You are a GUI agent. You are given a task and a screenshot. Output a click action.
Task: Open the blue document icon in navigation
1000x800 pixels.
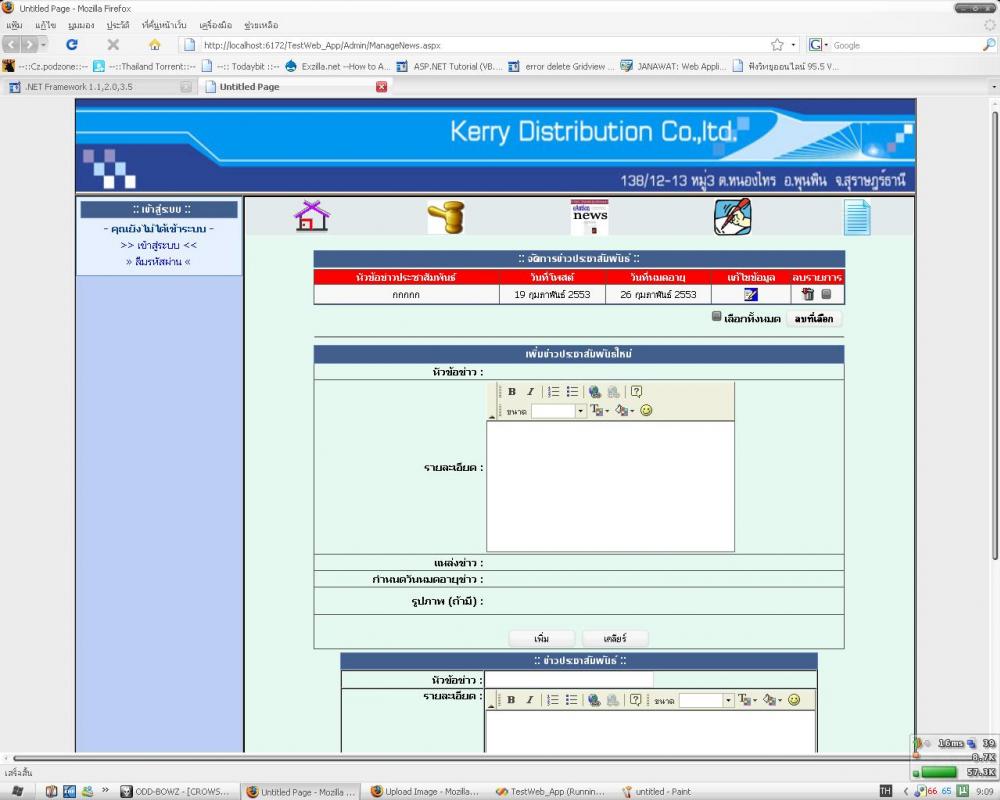[x=857, y=218]
